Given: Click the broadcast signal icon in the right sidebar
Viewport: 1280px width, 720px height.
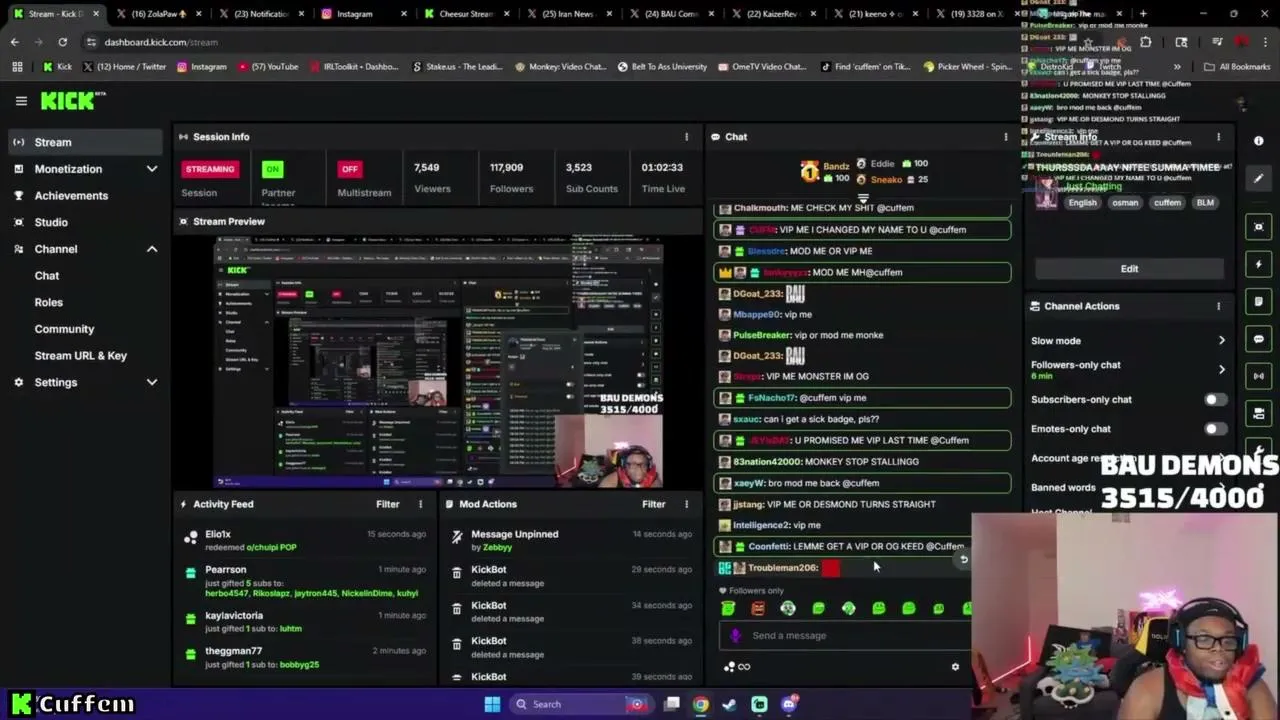Looking at the screenshot, I should 1259,376.
